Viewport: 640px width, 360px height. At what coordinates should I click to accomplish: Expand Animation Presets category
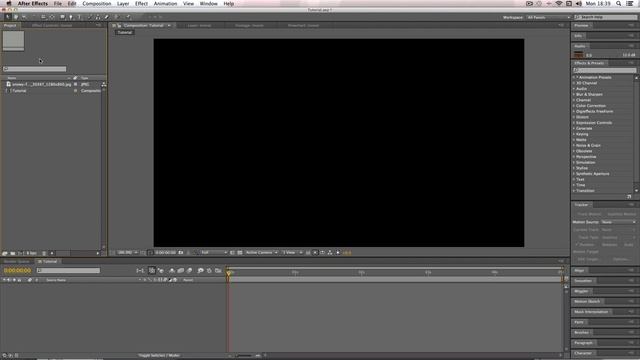(574, 77)
